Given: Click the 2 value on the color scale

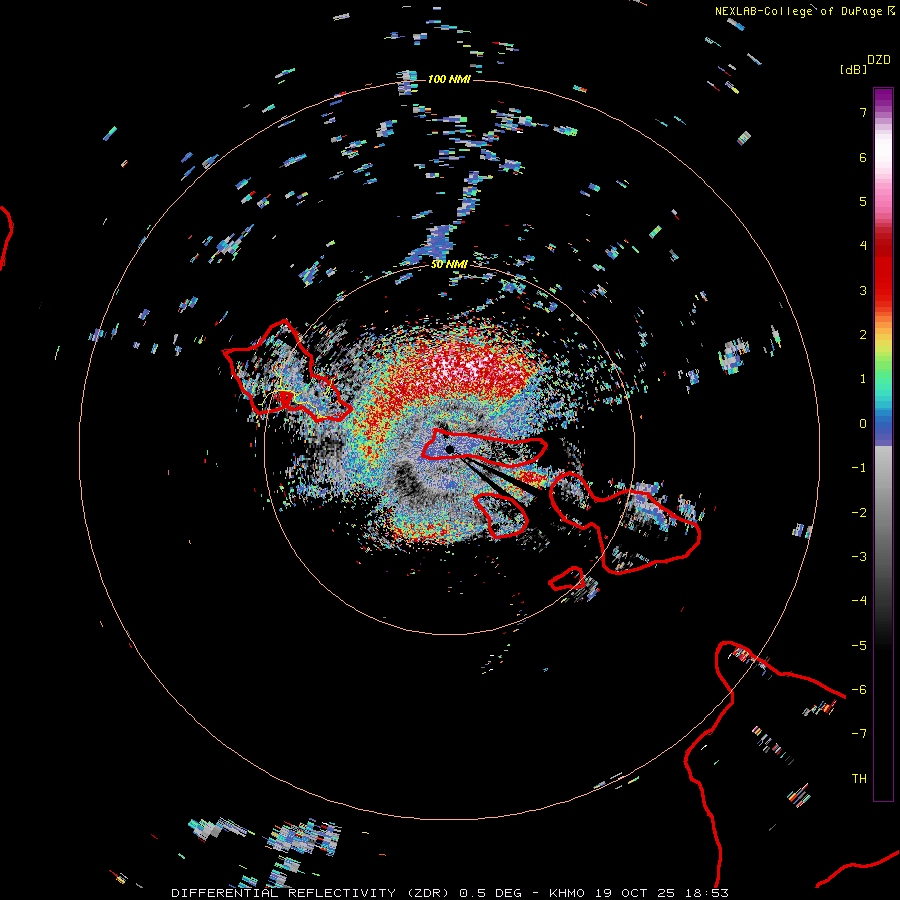Looking at the screenshot, I should point(863,335).
